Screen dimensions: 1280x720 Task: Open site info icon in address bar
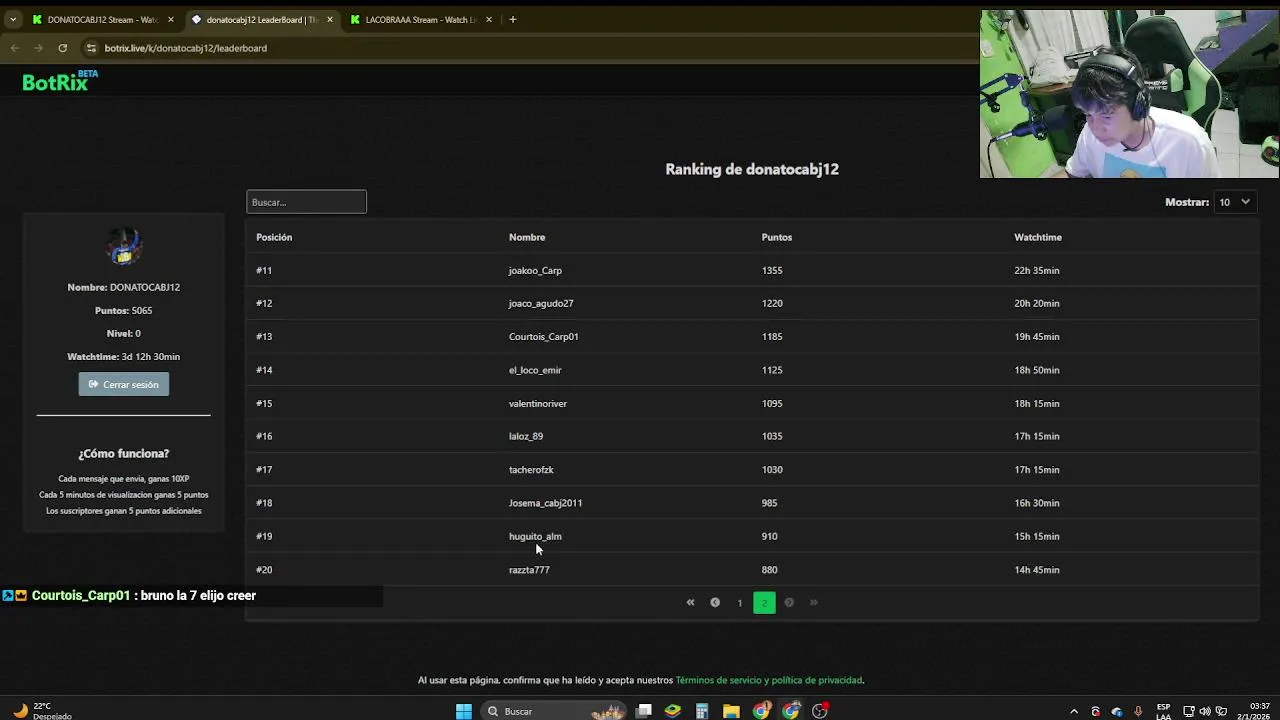point(91,48)
